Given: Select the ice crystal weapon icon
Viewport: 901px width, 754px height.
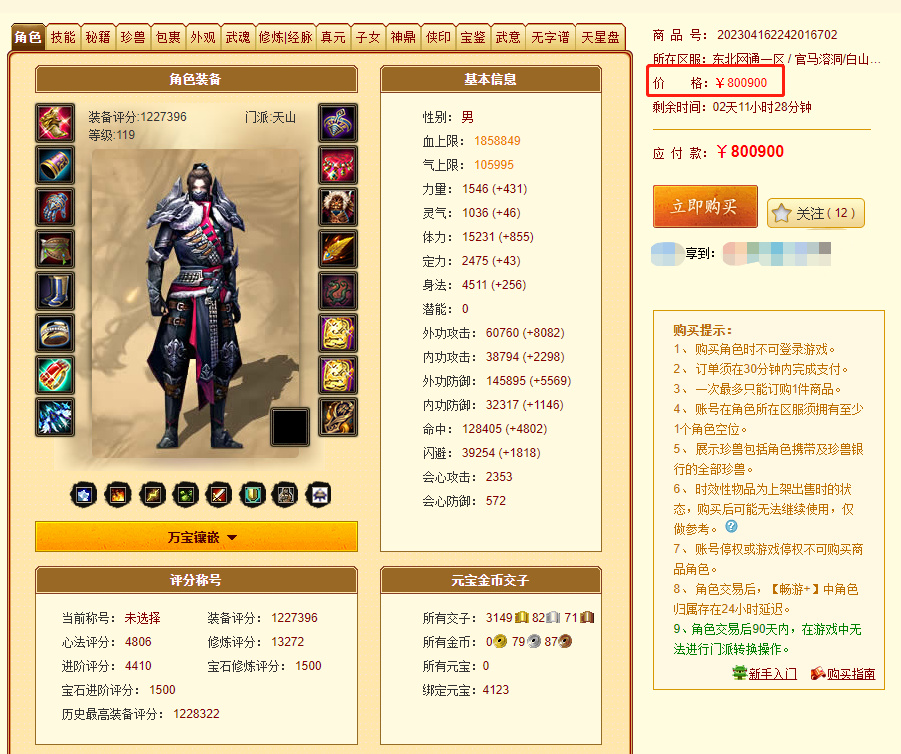Looking at the screenshot, I should [55, 417].
